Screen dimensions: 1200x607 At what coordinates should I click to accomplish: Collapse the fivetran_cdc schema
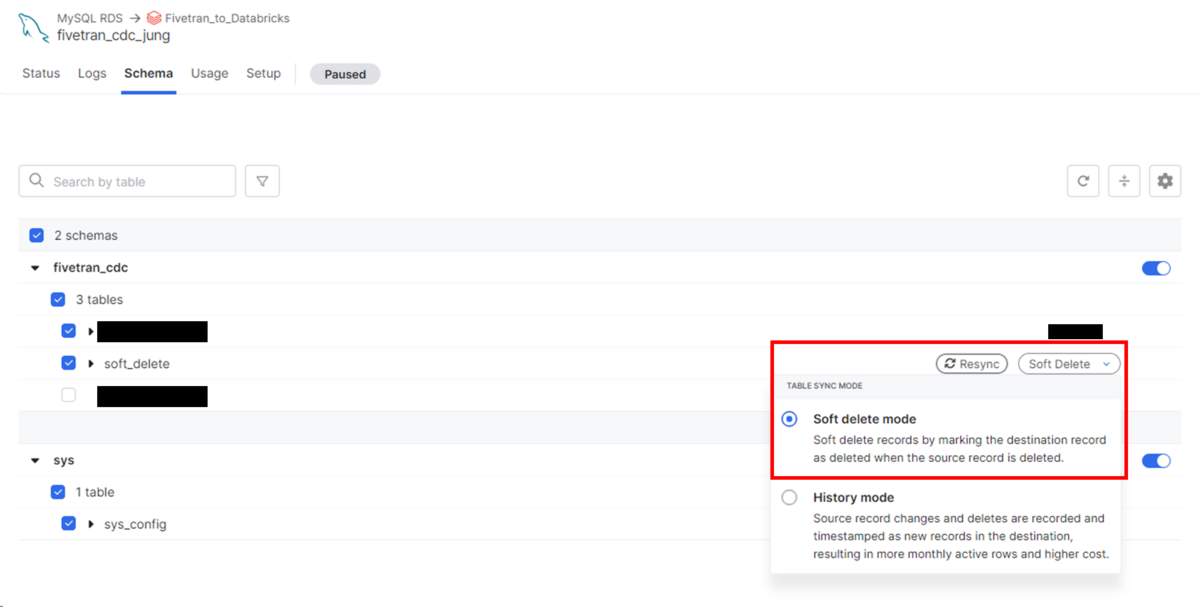[x=36, y=268]
